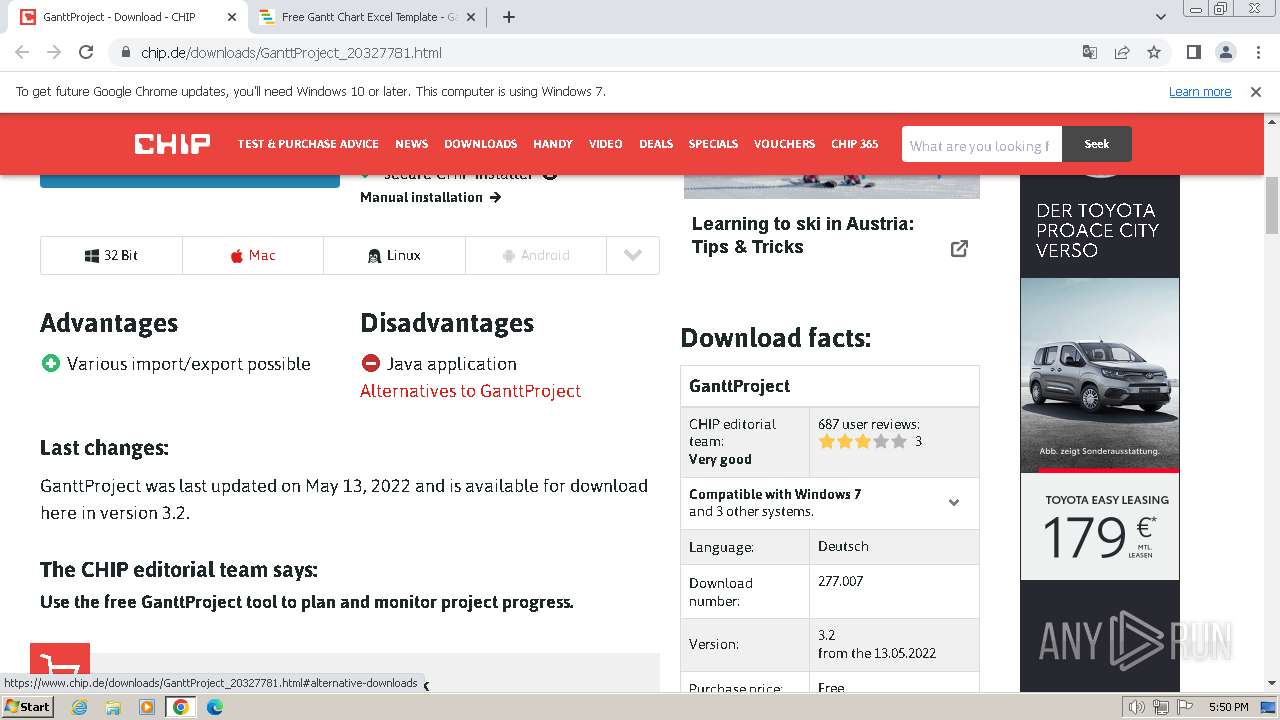Click the Toyota Proace City Verso ad
Viewport: 1280px width, 720px height.
1100,377
